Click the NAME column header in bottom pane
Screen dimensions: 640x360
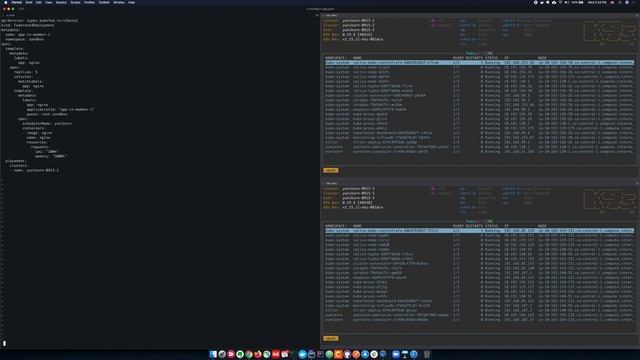[x=357, y=226]
